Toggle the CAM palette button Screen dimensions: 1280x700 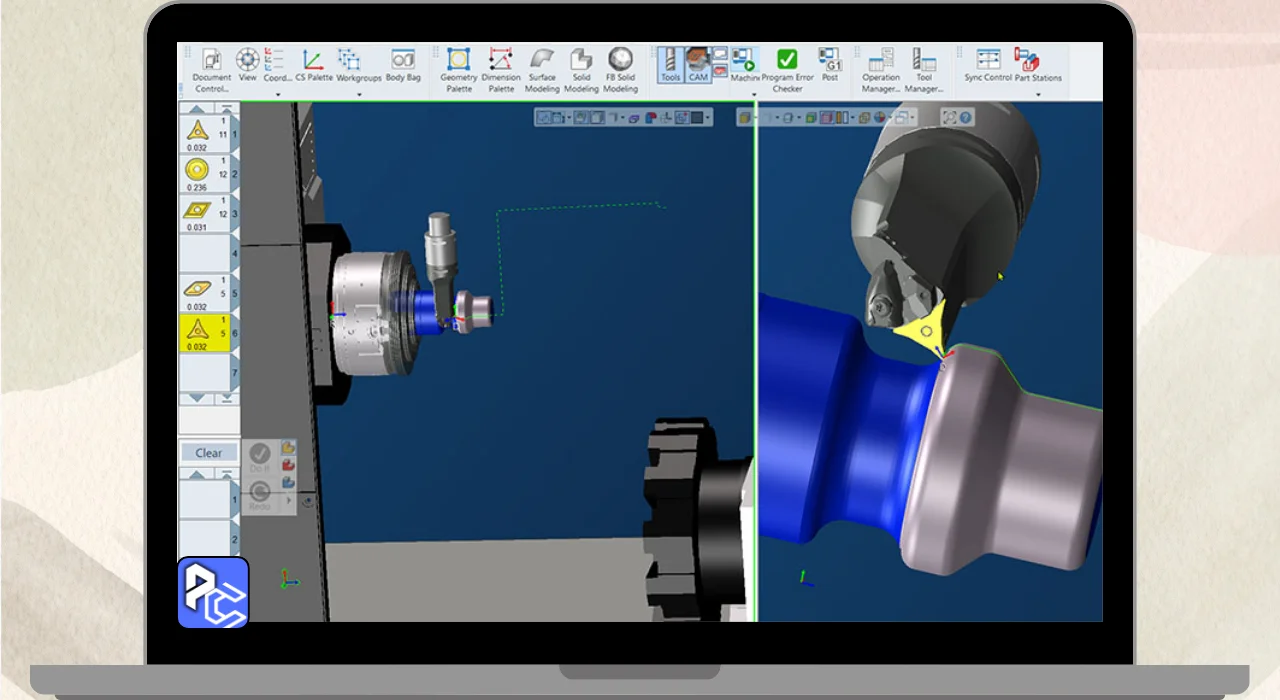click(x=697, y=64)
